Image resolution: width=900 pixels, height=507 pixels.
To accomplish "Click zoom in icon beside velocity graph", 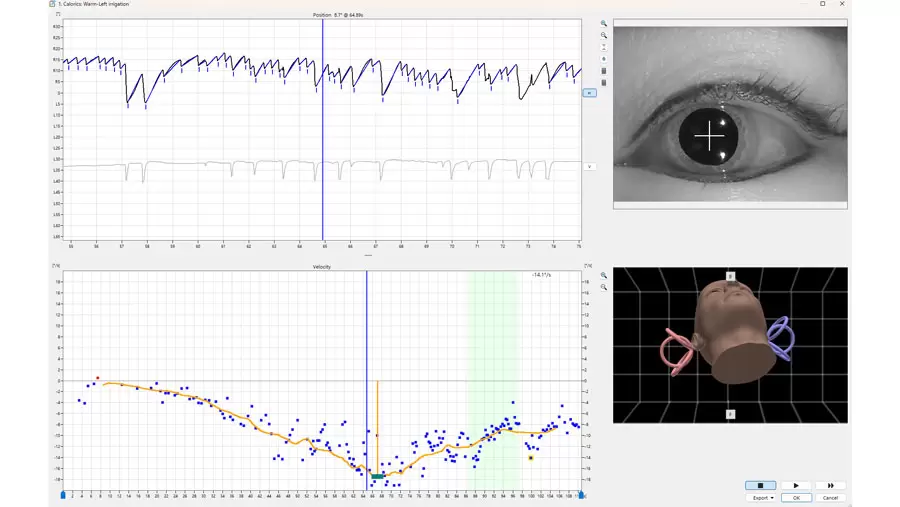I will [x=604, y=275].
